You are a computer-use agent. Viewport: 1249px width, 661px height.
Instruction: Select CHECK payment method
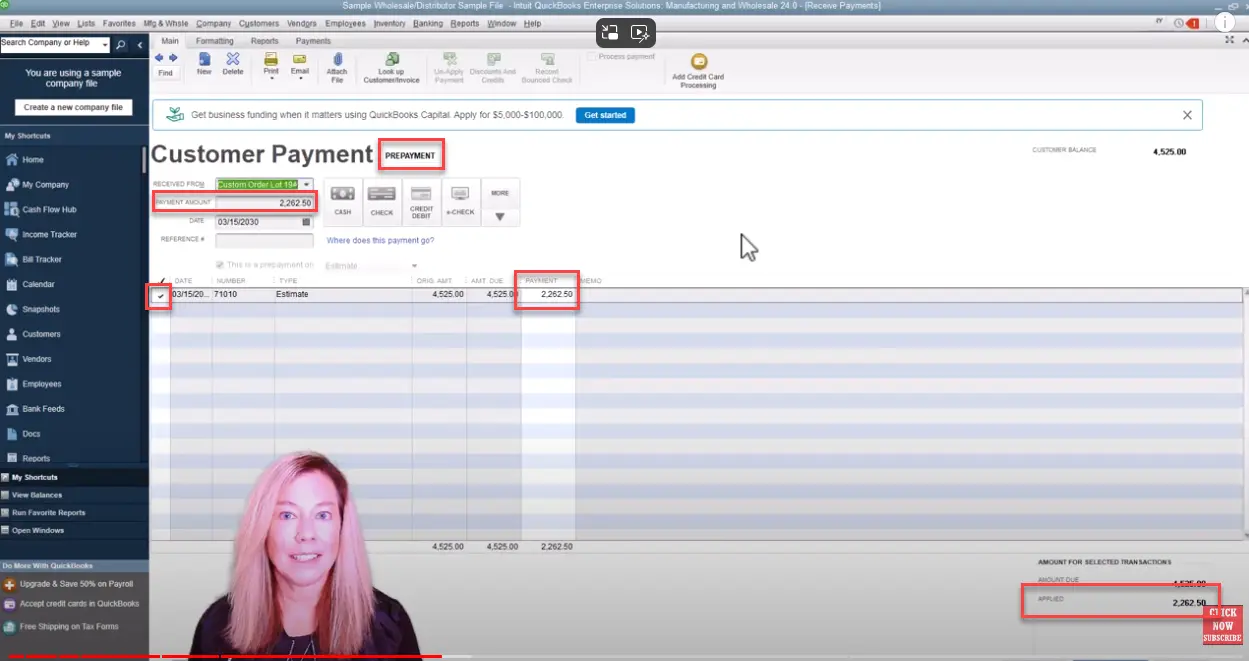coord(382,201)
